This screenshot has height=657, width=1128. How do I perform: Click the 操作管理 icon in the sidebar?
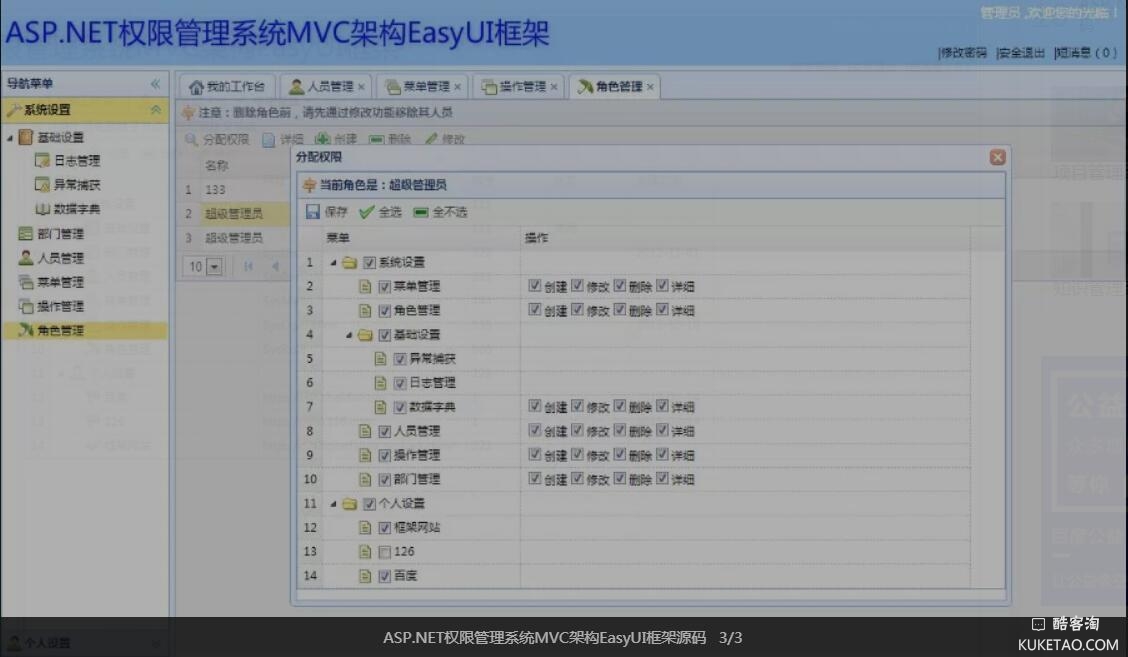coord(26,306)
